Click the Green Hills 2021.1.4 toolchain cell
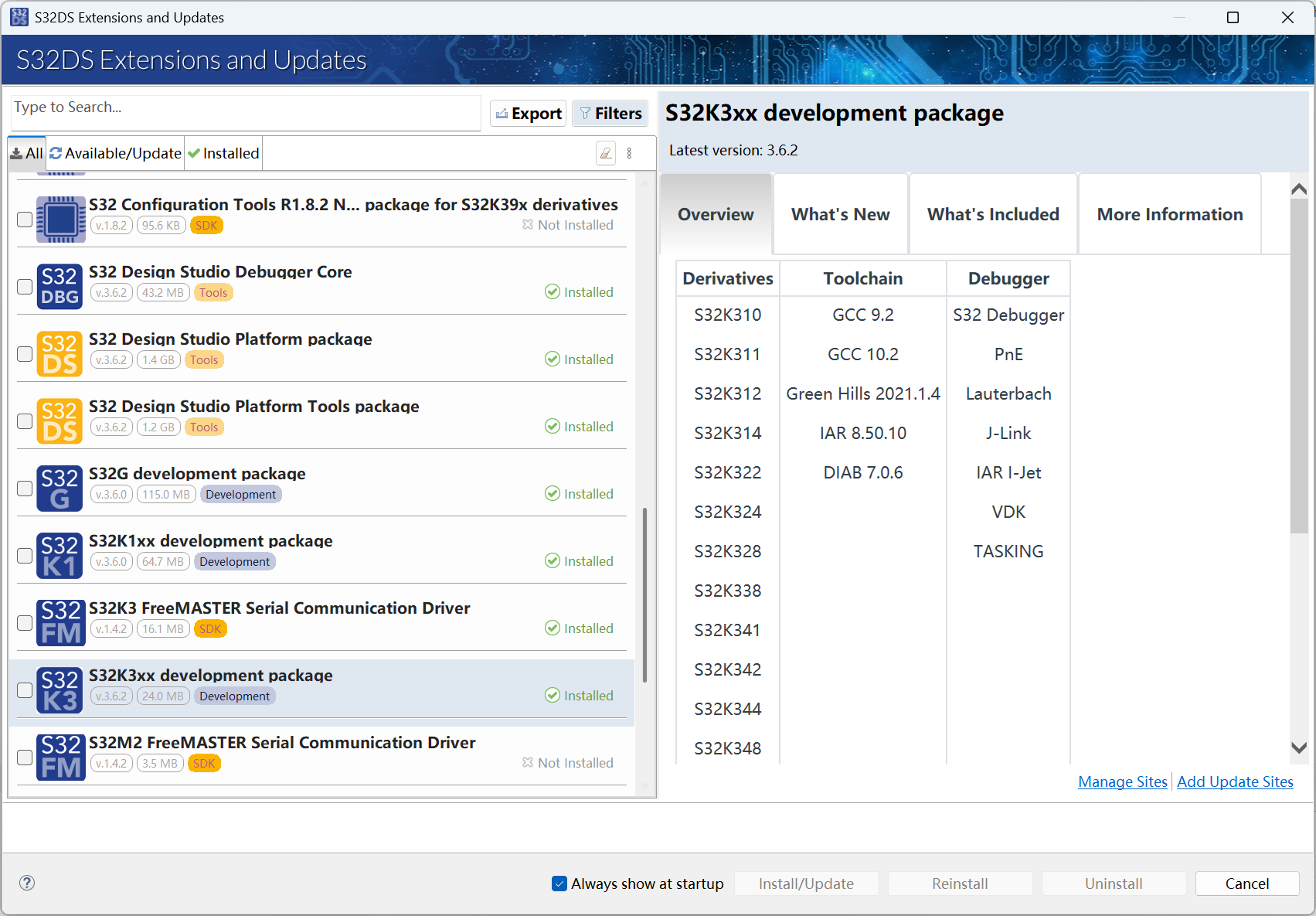 [863, 393]
